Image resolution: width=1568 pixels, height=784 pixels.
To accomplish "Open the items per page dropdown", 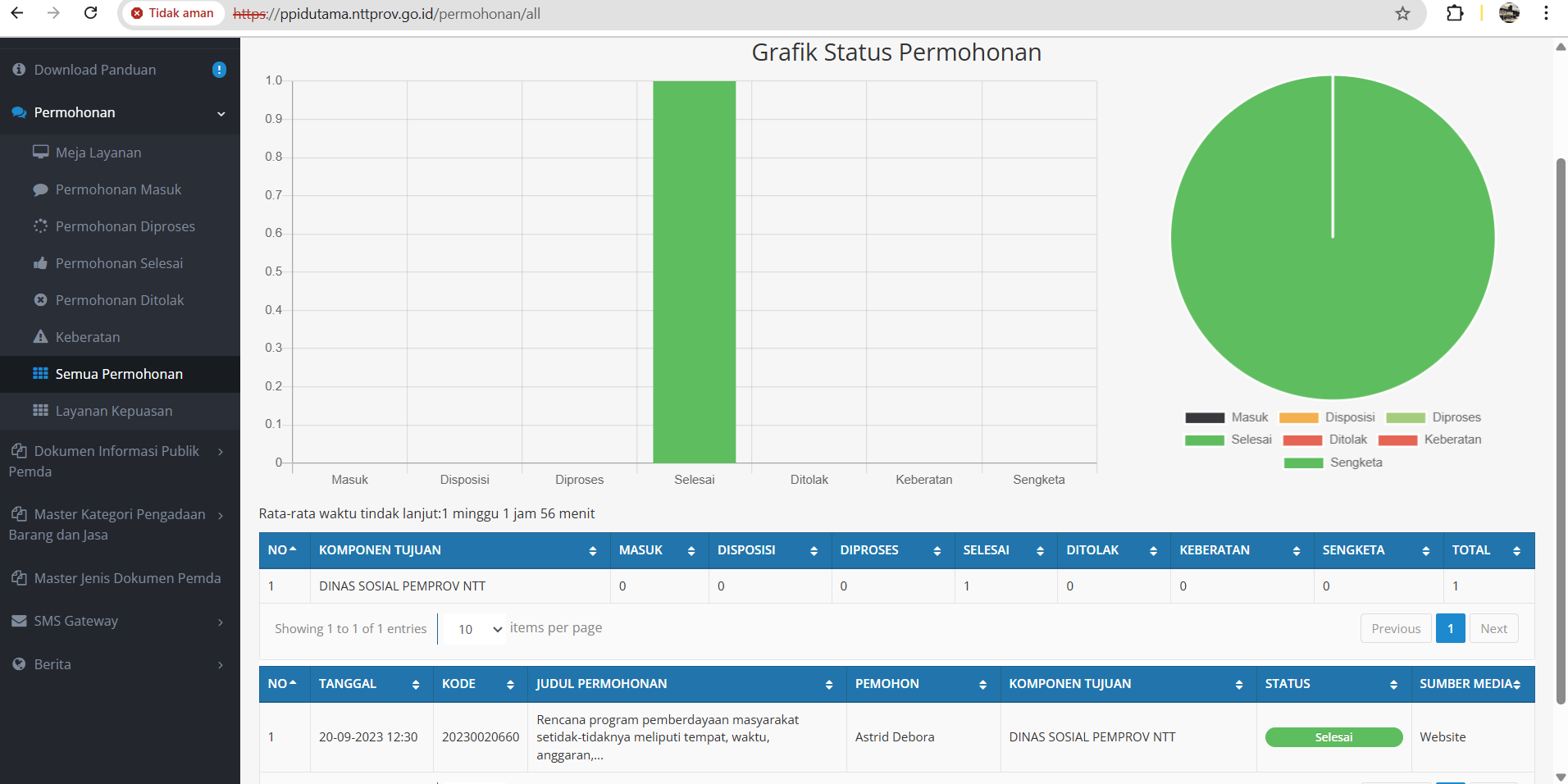I will click(x=480, y=629).
